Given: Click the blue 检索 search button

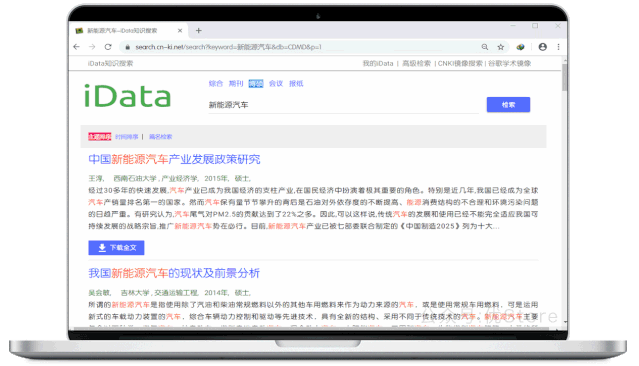Looking at the screenshot, I should point(508,105).
